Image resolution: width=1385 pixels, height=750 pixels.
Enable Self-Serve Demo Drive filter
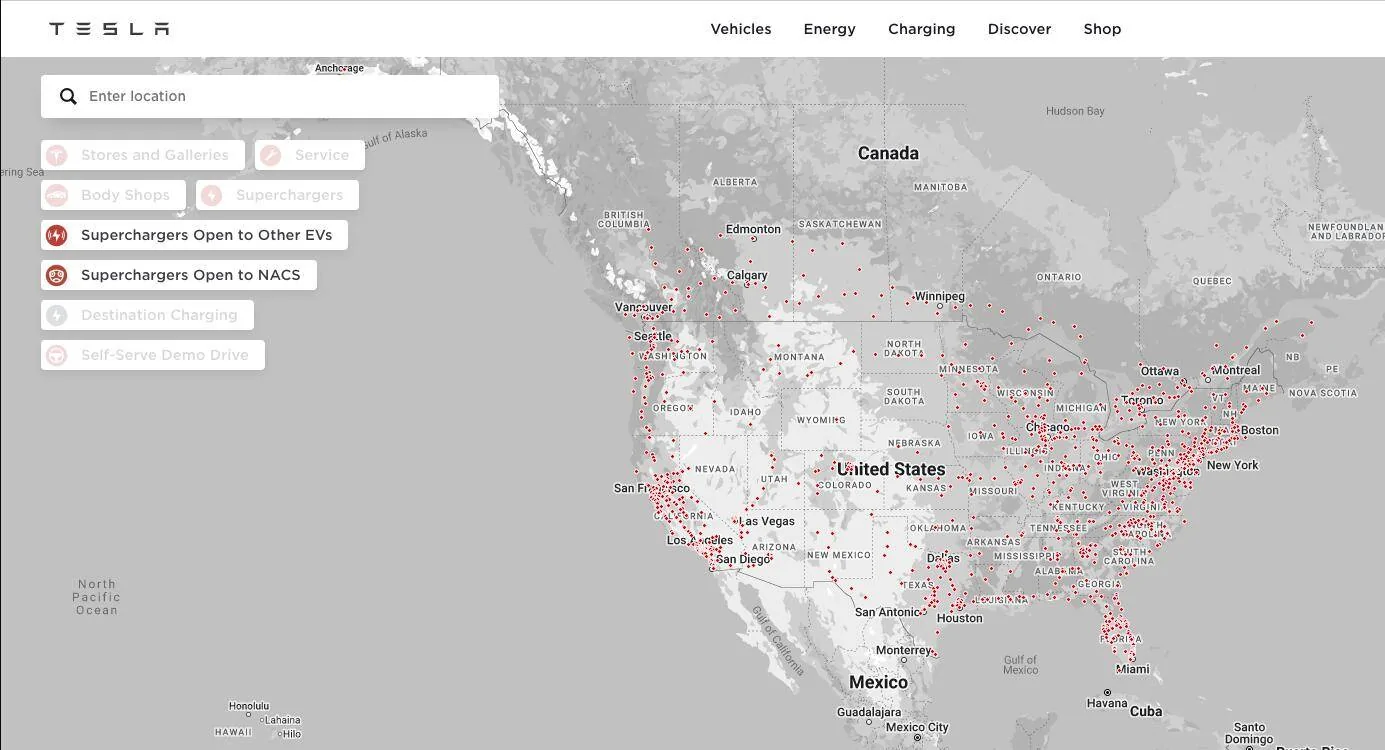(x=153, y=355)
